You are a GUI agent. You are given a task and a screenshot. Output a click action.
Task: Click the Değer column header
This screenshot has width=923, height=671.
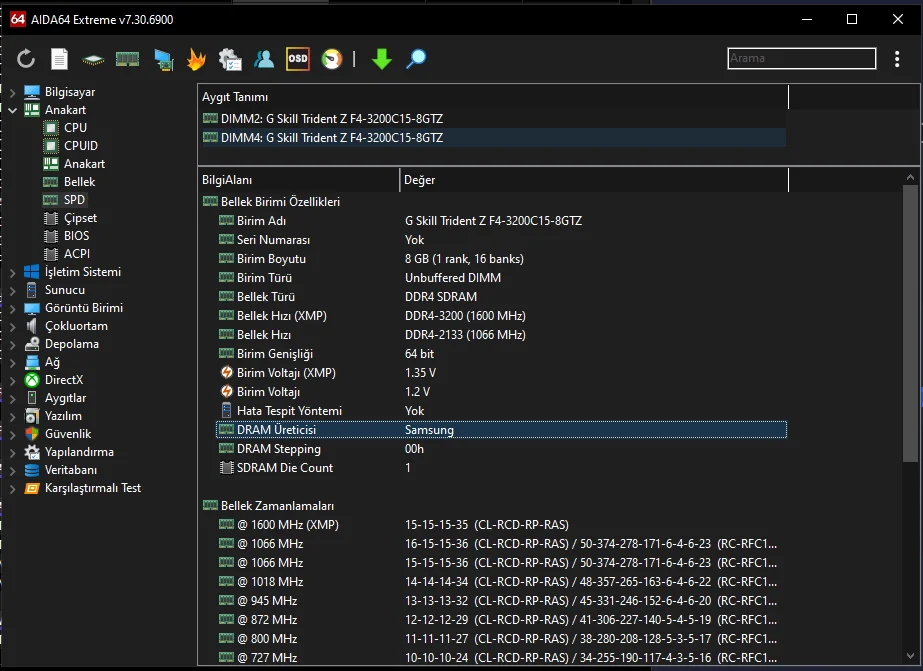(x=594, y=180)
